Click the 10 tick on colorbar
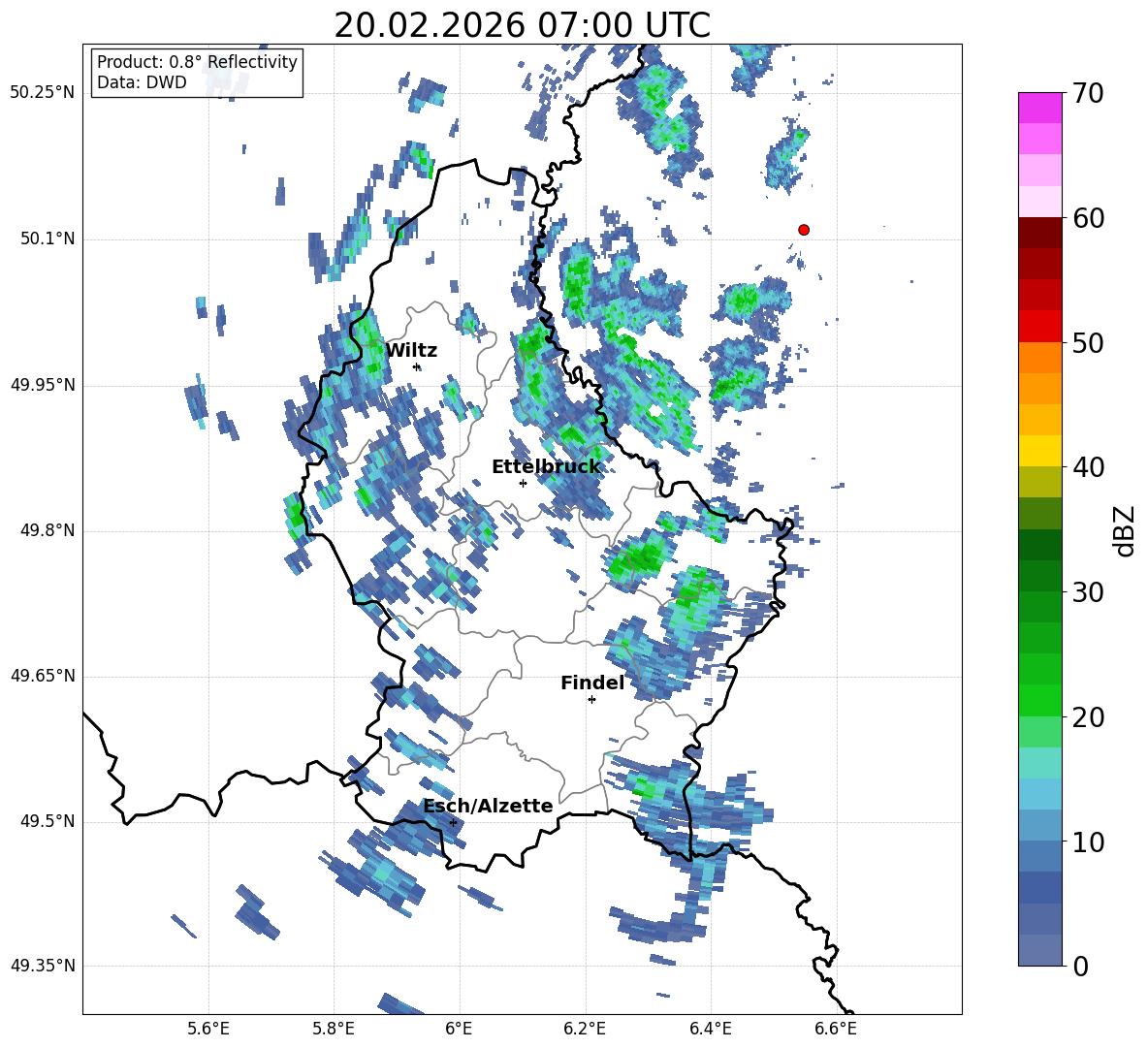 [x=1087, y=842]
